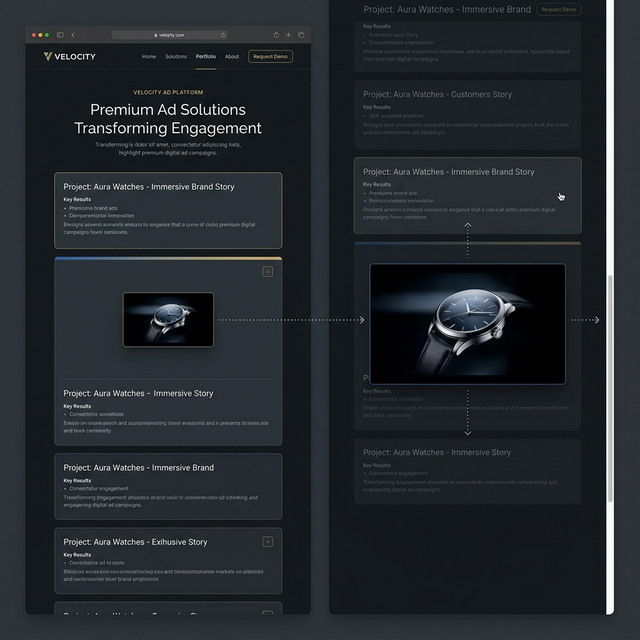Open the Home nav item

coord(149,57)
